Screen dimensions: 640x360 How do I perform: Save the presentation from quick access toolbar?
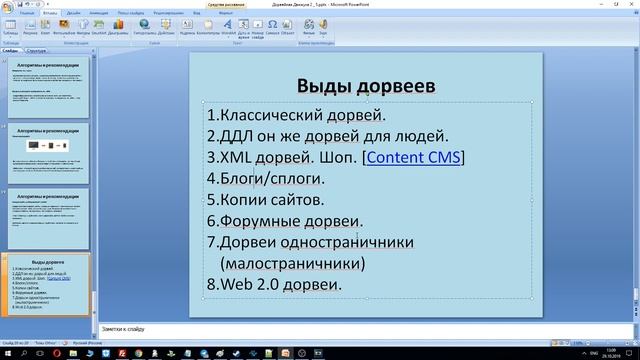20,4
